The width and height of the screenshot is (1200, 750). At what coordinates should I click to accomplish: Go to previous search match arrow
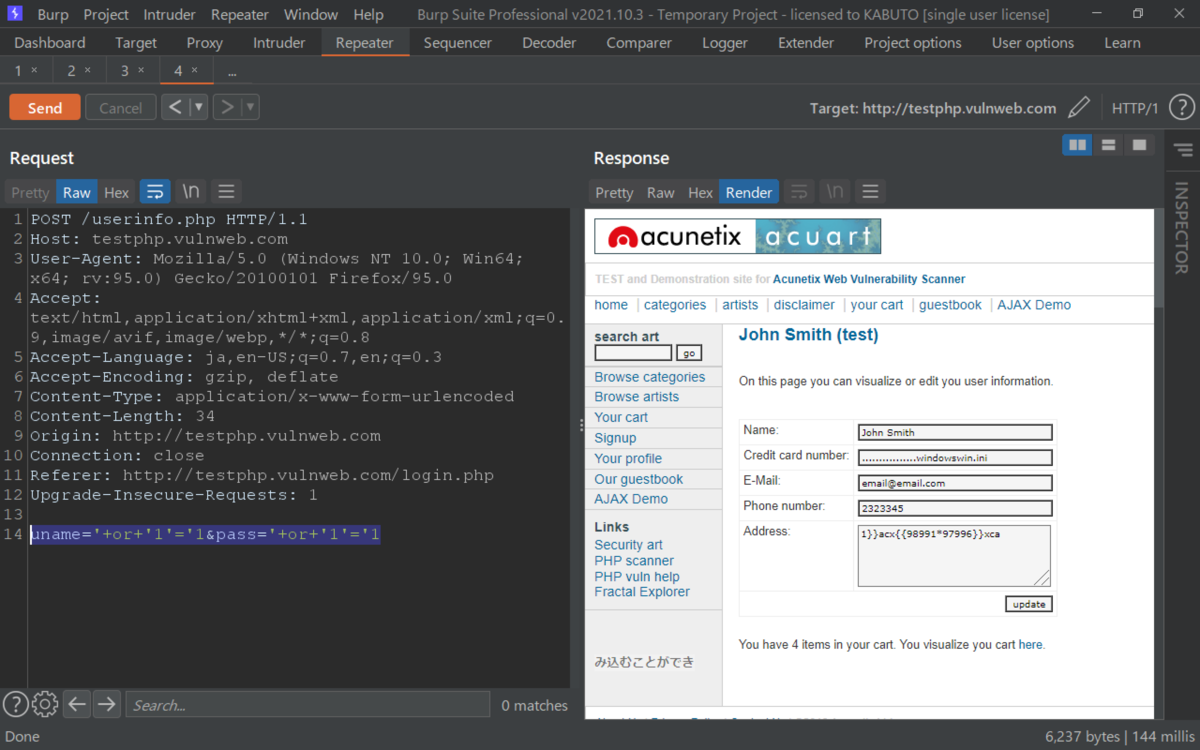click(x=77, y=705)
